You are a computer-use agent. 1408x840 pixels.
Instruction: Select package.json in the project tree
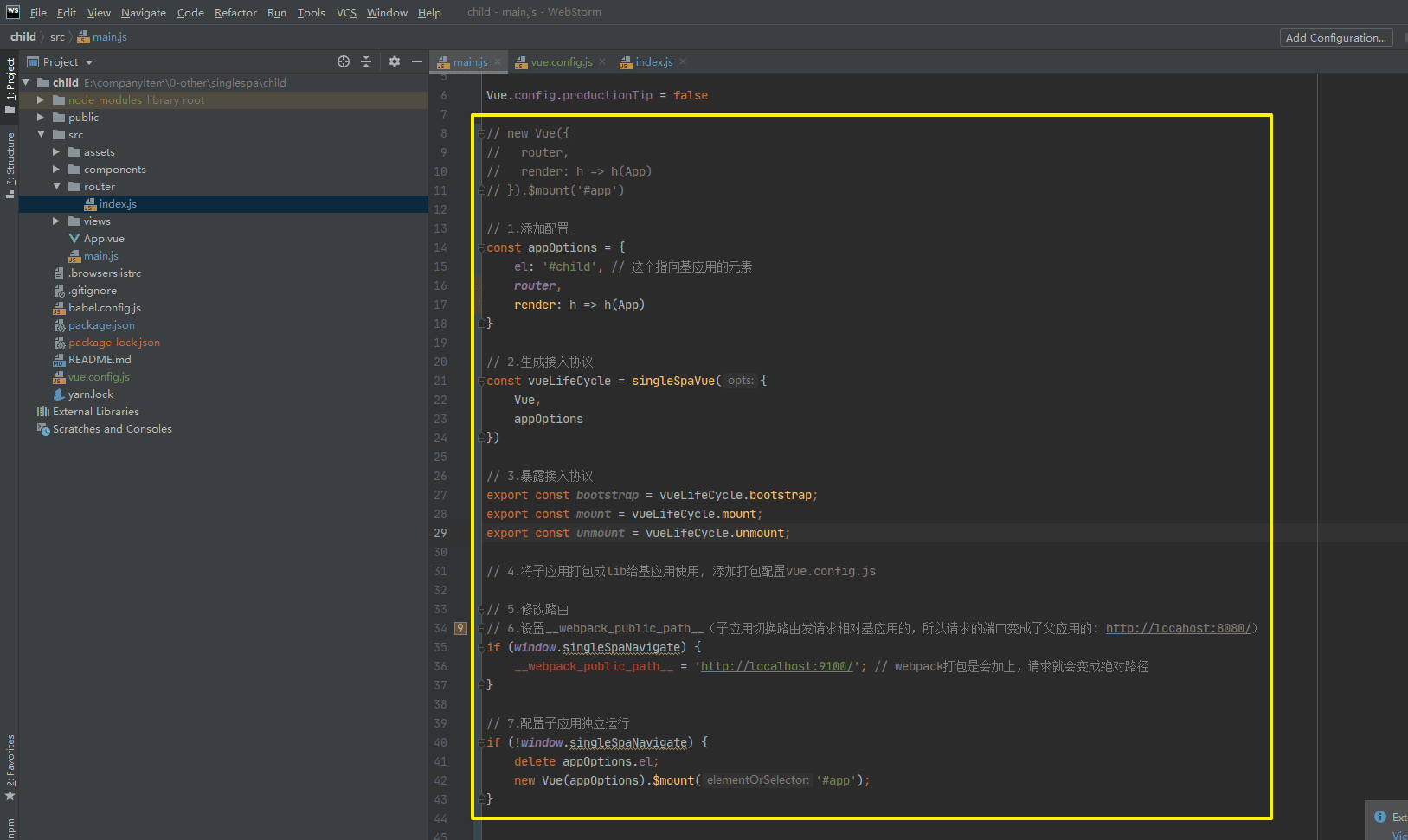[101, 325]
